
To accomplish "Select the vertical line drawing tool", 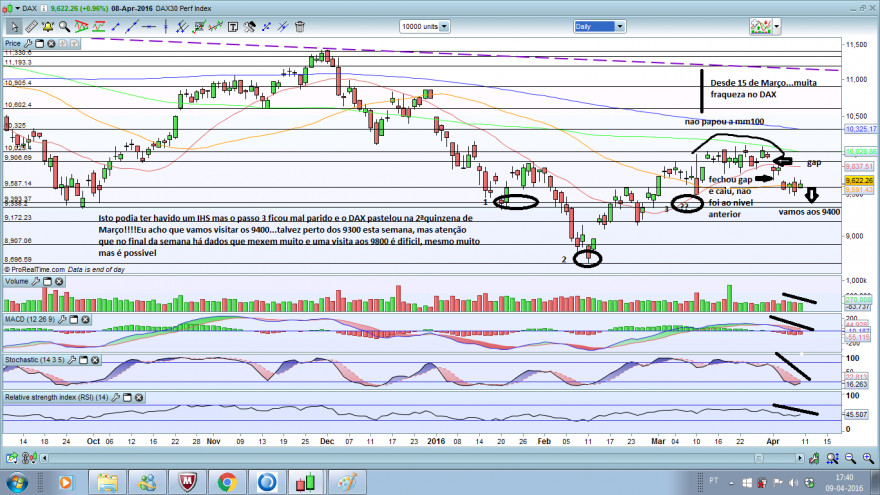I will [x=166, y=26].
